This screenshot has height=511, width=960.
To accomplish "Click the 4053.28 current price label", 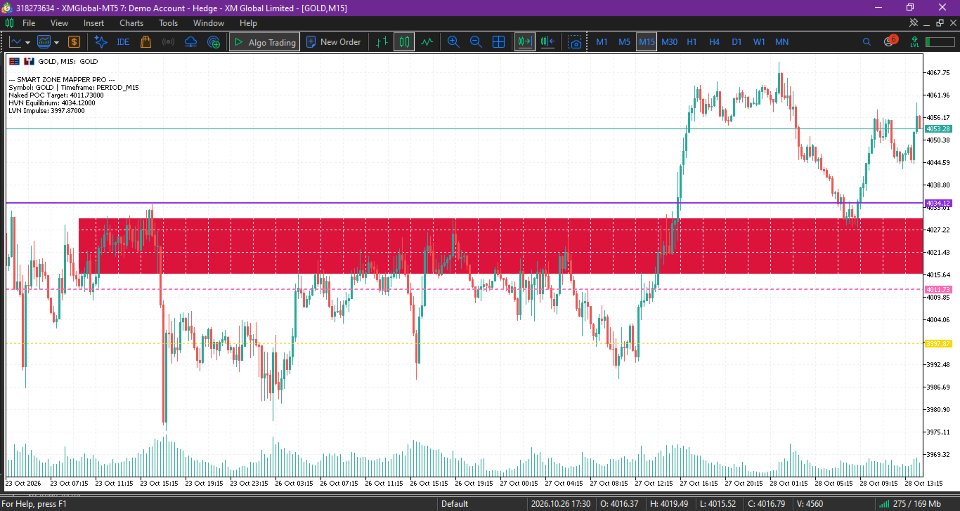I will 937,129.
